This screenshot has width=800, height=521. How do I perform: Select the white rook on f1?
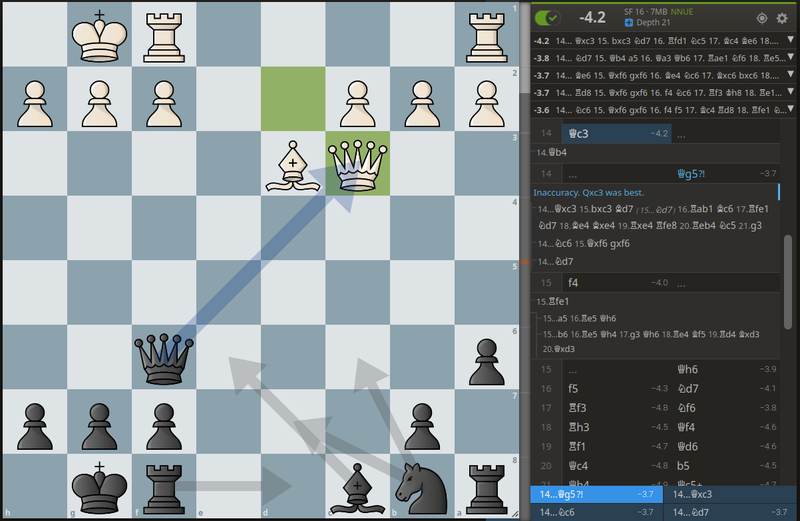pyautogui.click(x=164, y=37)
